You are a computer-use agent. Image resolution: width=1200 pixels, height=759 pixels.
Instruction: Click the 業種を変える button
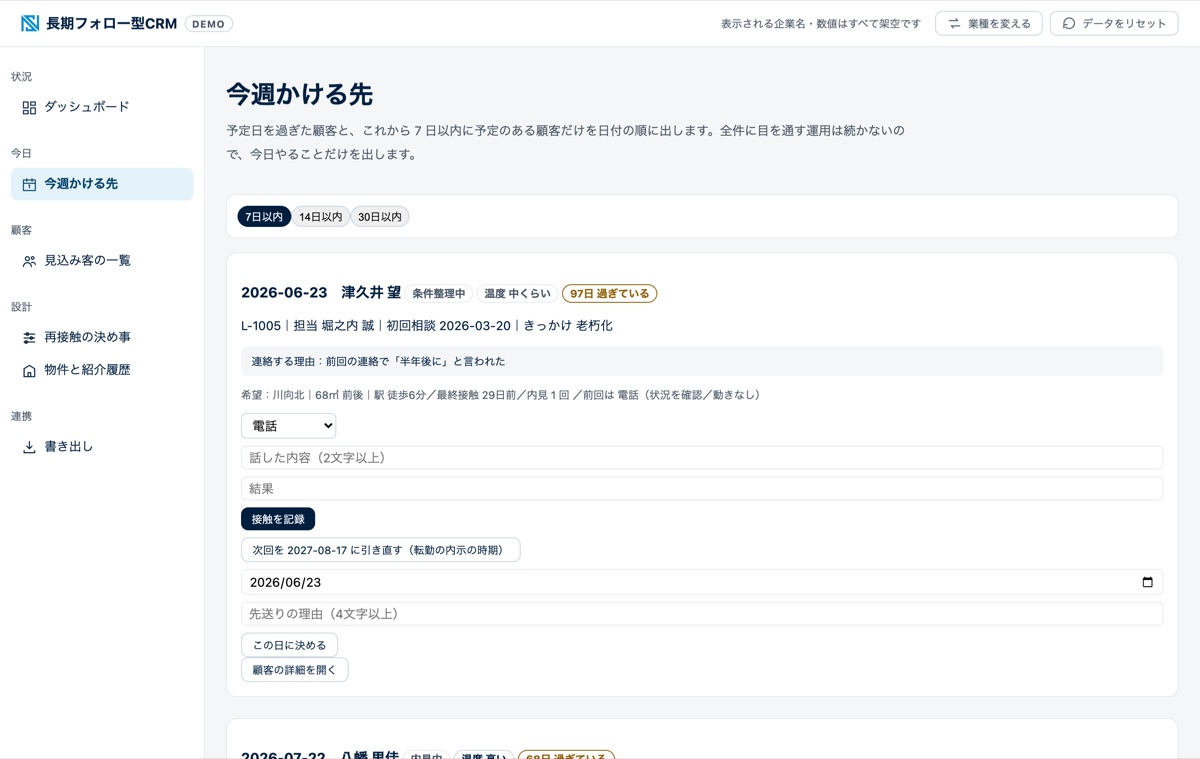[x=989, y=23]
